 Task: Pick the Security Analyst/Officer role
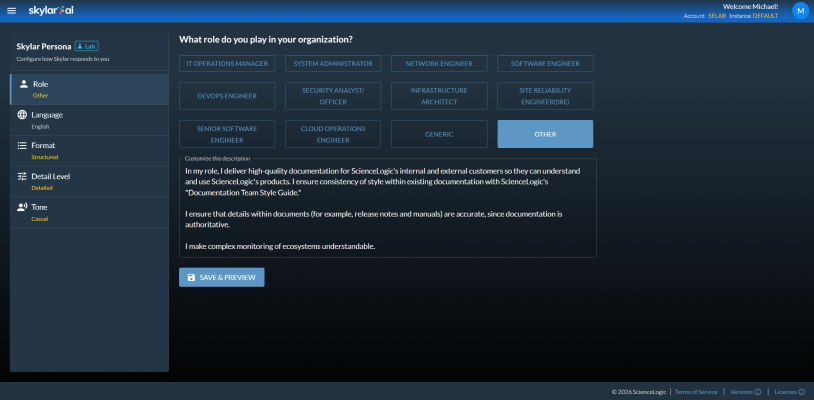(333, 96)
